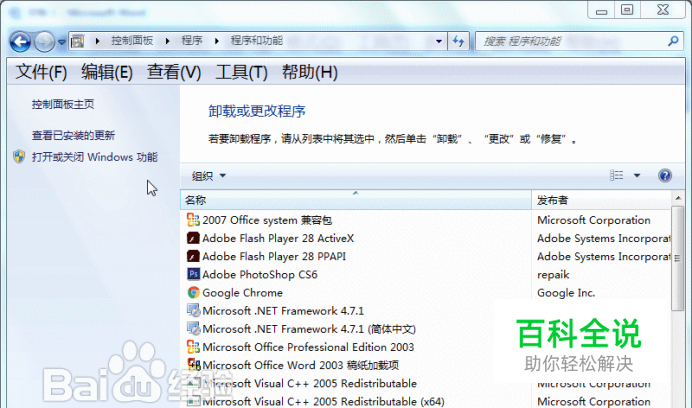This screenshot has width=692, height=408.
Task: Select the 程序和功能 breadcrumb
Action: (x=257, y=41)
